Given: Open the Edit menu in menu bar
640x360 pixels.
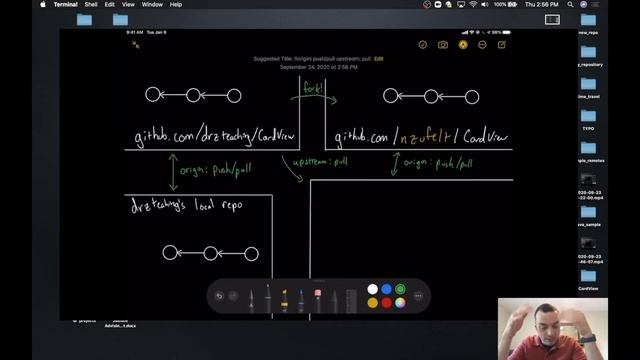Looking at the screenshot, I should [x=109, y=4].
